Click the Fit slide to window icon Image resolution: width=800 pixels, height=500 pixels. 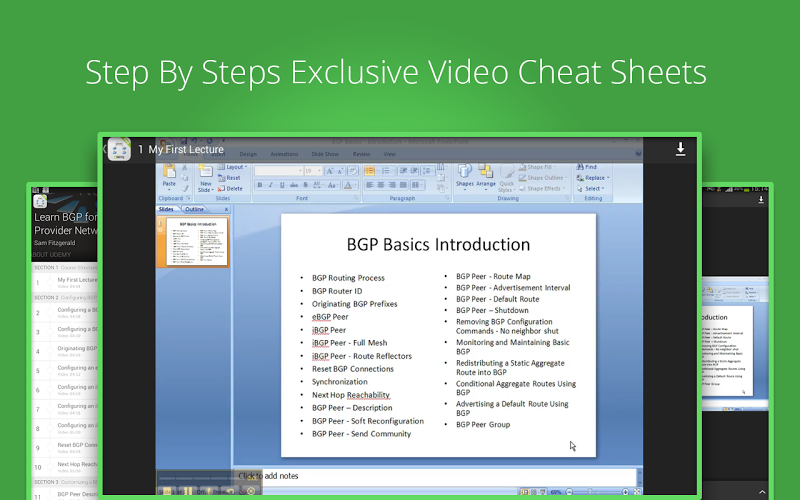point(637,492)
